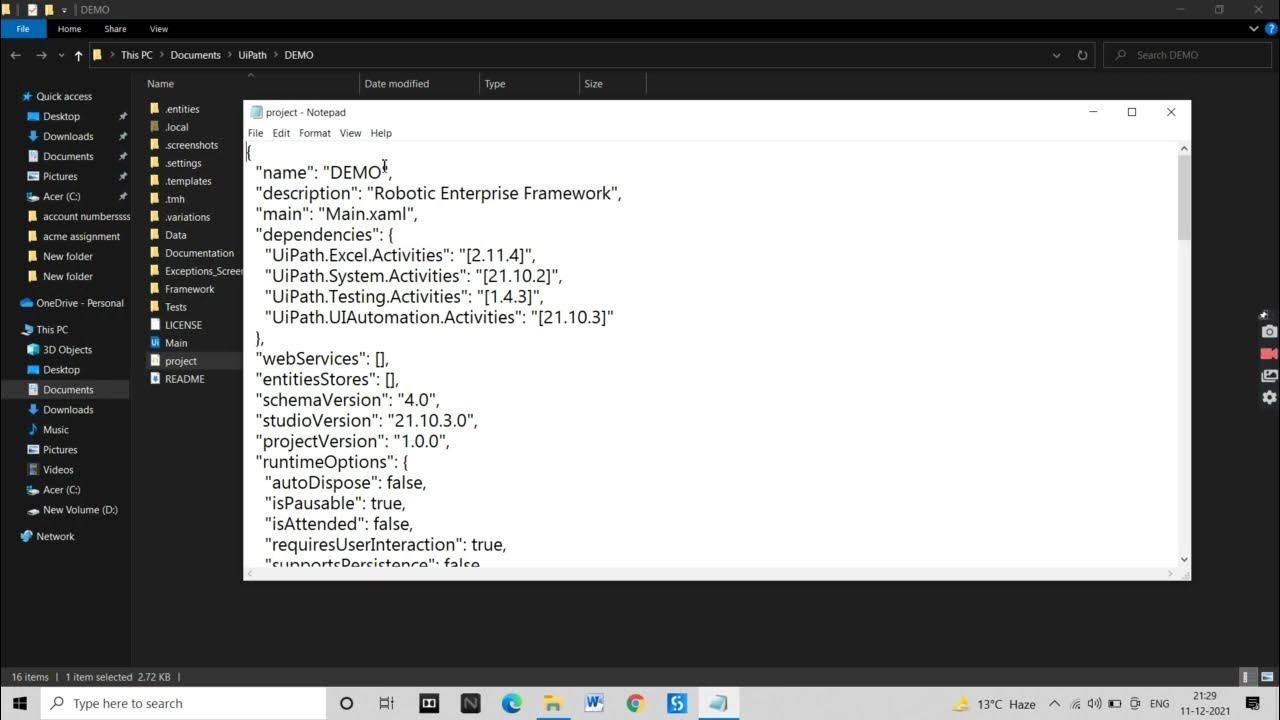Click the blue File tab in Explorer
Viewport: 1280px width, 720px height.
pyautogui.click(x=23, y=29)
